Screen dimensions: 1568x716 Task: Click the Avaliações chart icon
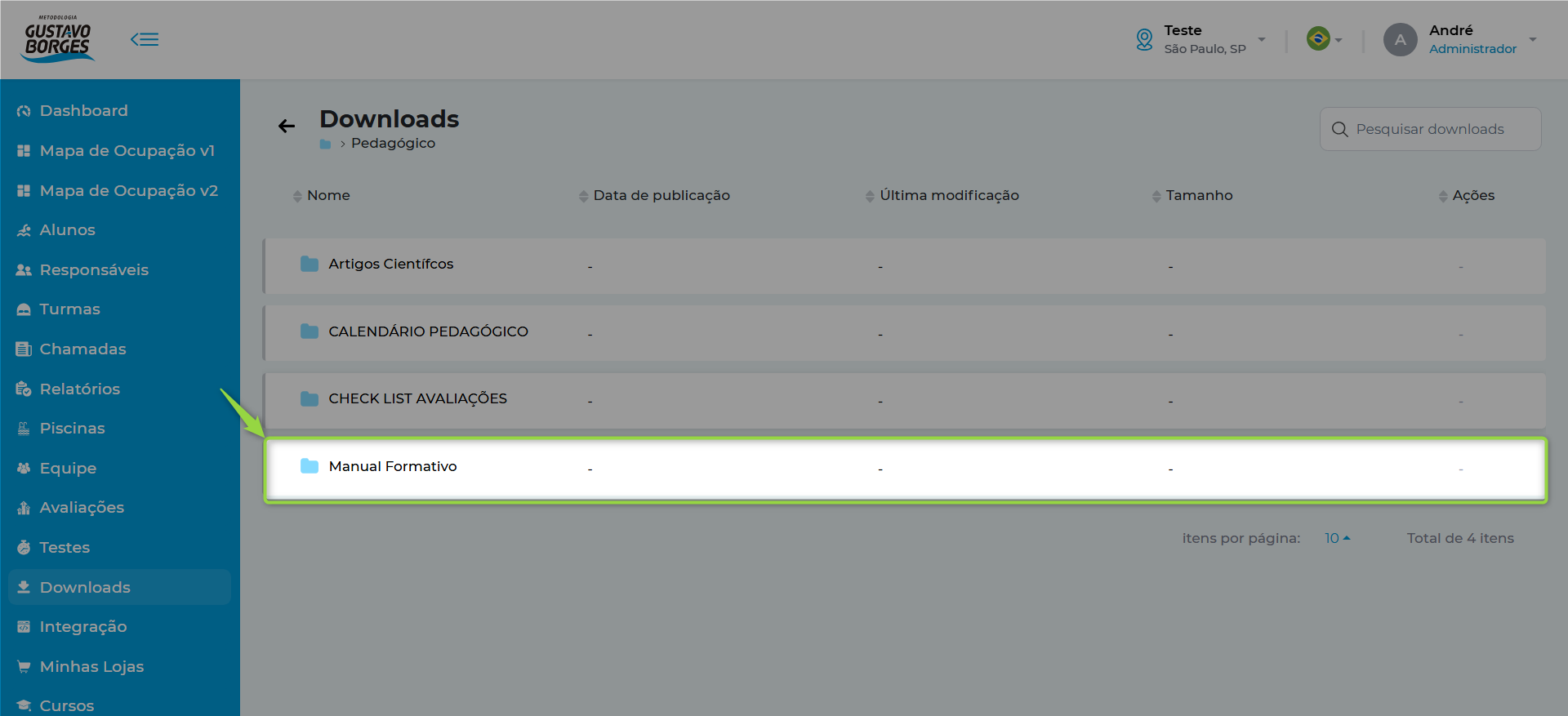pos(24,508)
